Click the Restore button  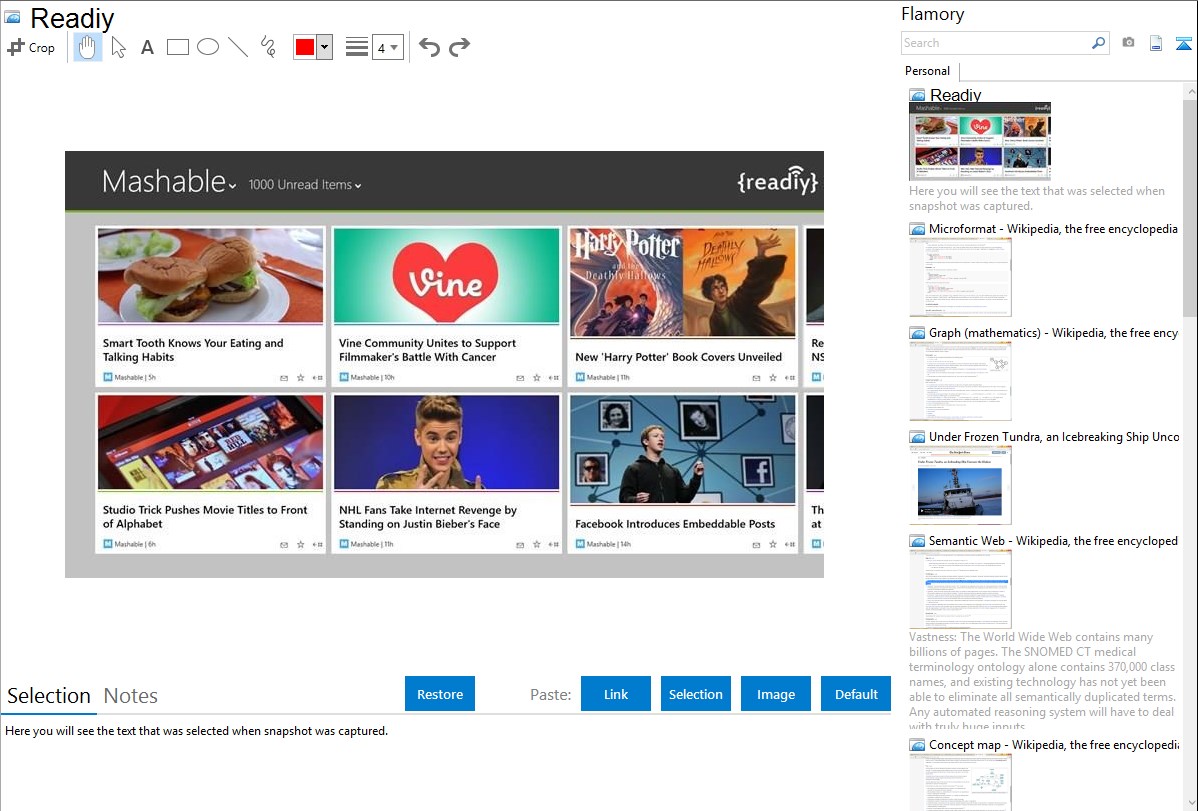coord(440,694)
